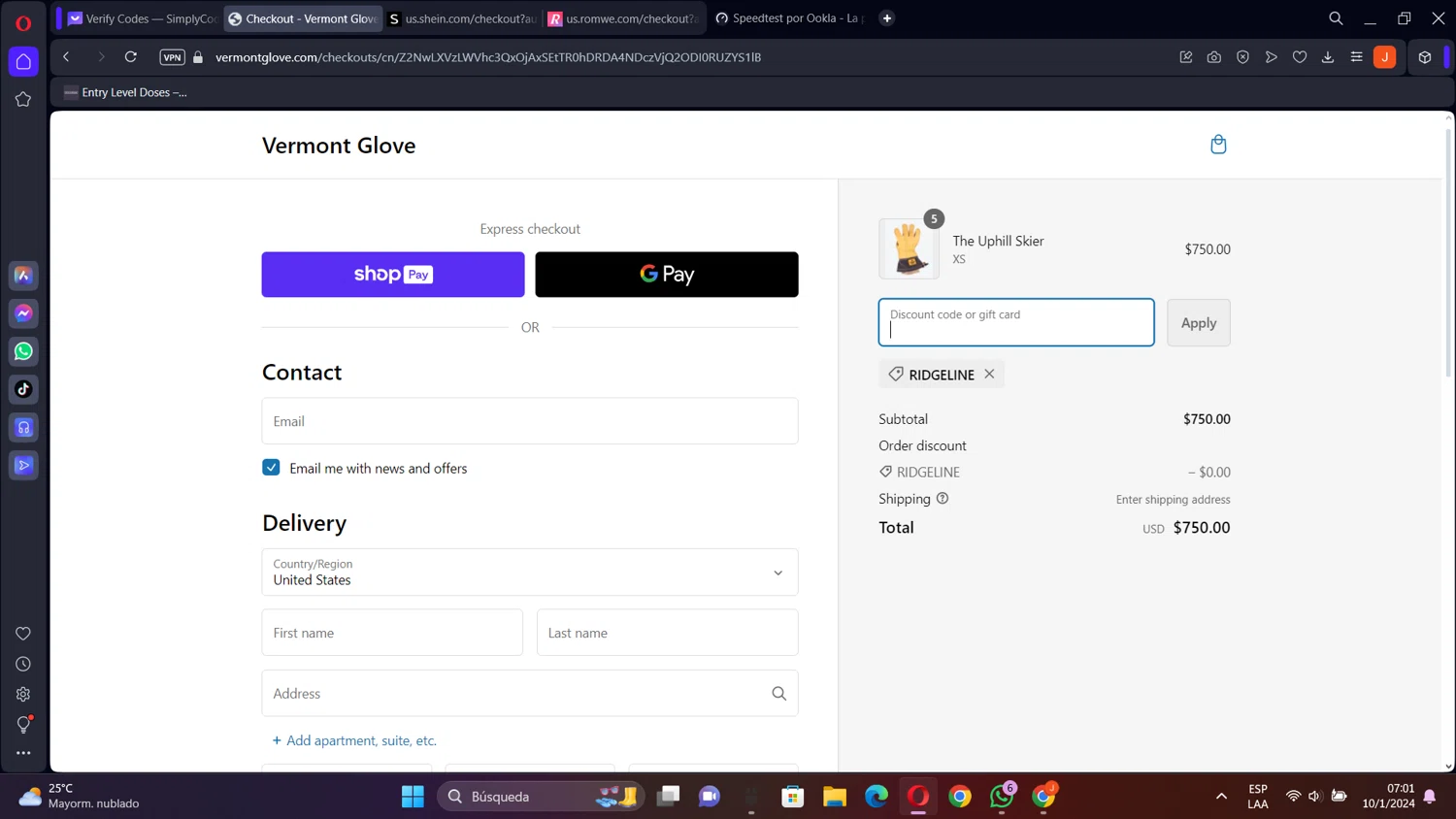The height and width of the screenshot is (819, 1456).
Task: Open browsing history clock icon
Action: click(x=23, y=664)
